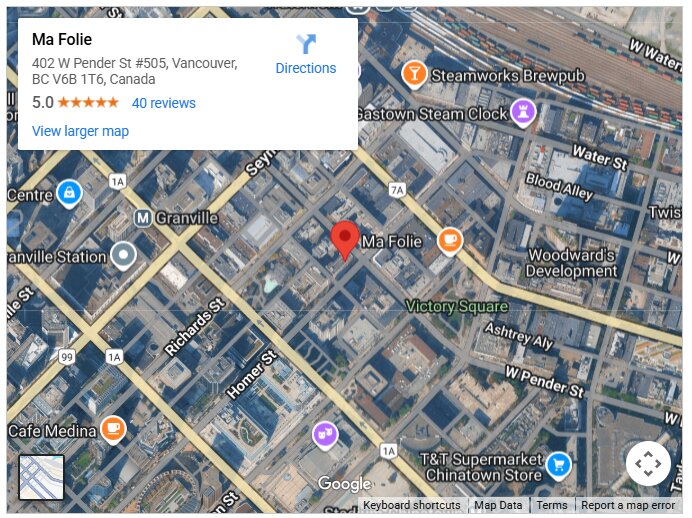The image size is (692, 518).
Task: Open camera controls round button
Action: pos(648,464)
